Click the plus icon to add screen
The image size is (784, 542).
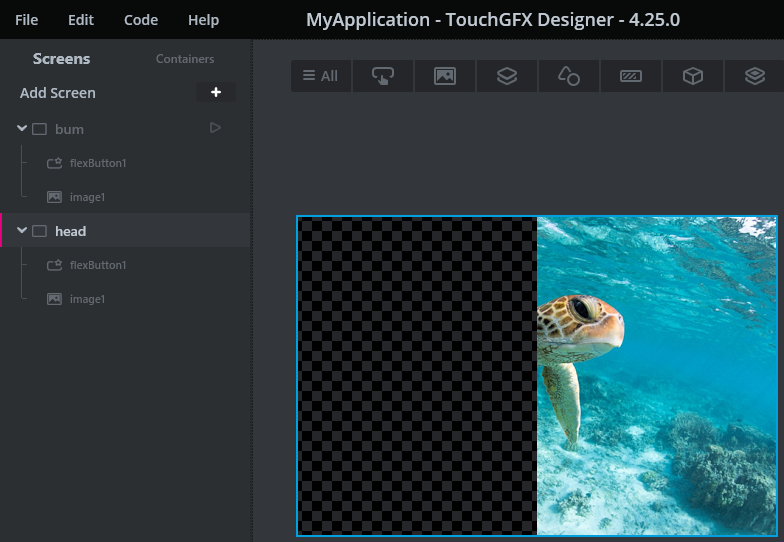coord(215,93)
